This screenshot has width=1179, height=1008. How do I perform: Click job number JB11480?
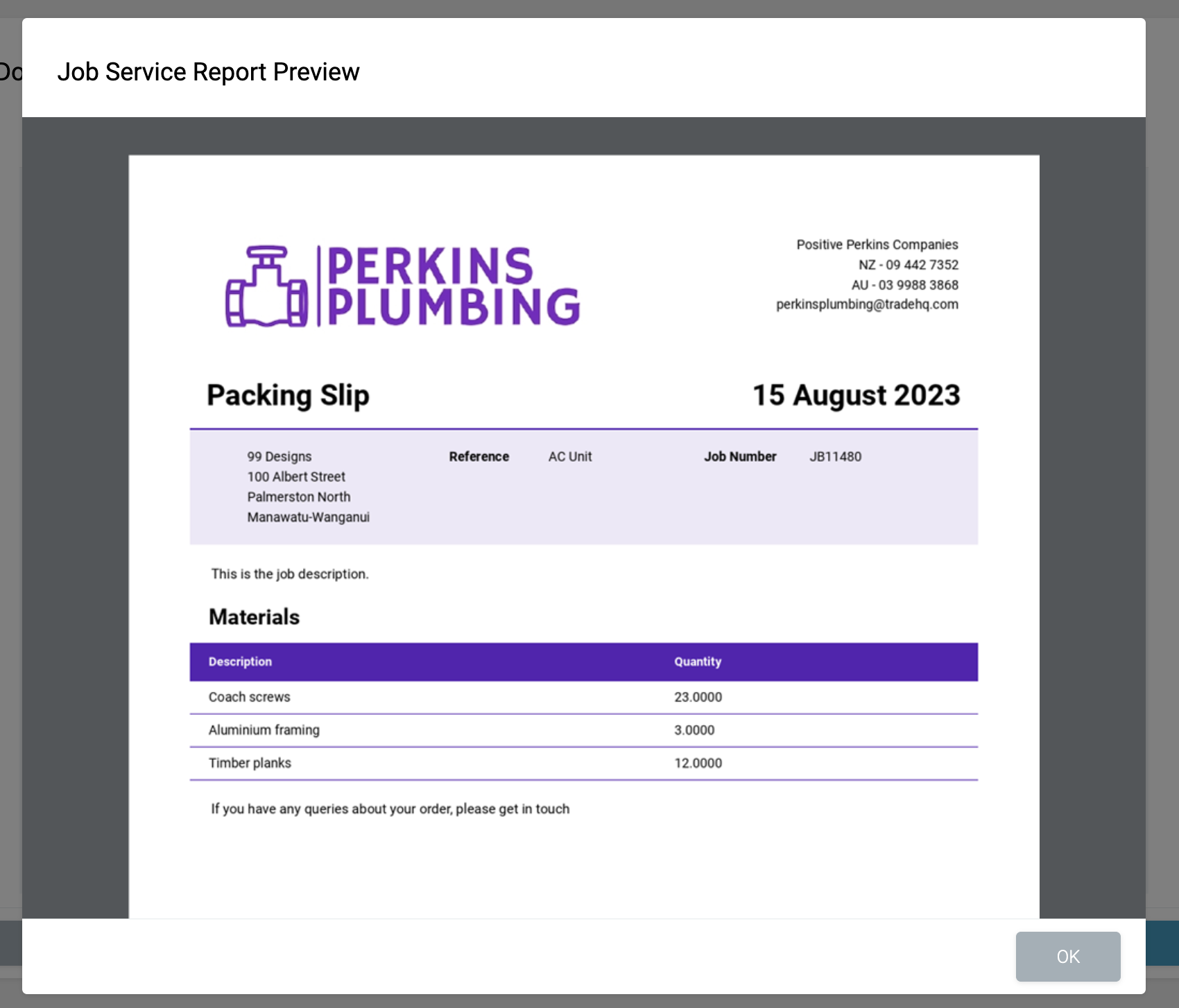click(835, 456)
